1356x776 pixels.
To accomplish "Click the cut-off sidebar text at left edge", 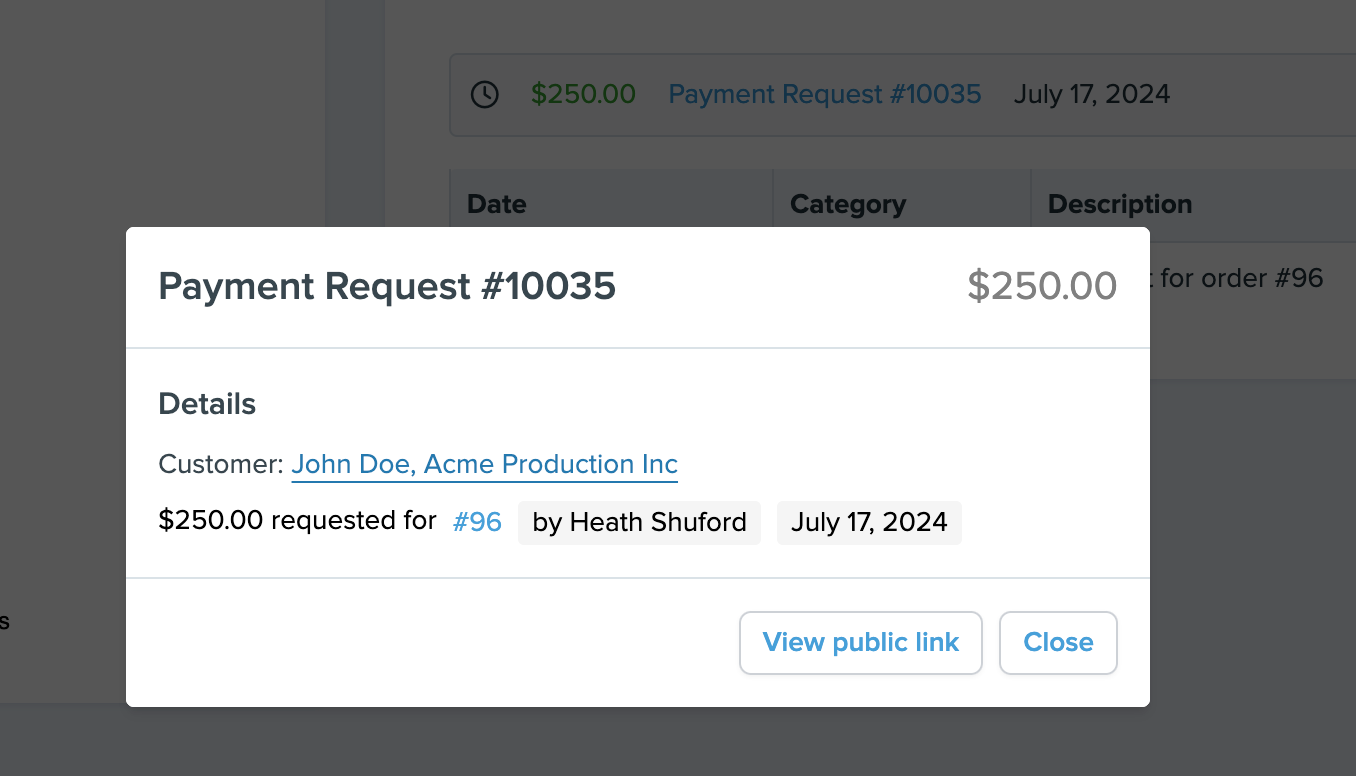I will click(4, 622).
